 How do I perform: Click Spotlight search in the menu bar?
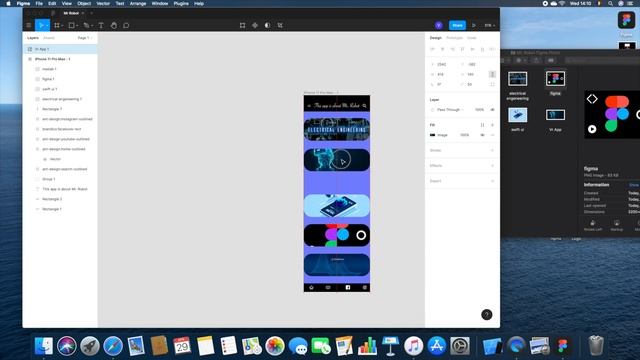[610, 3]
